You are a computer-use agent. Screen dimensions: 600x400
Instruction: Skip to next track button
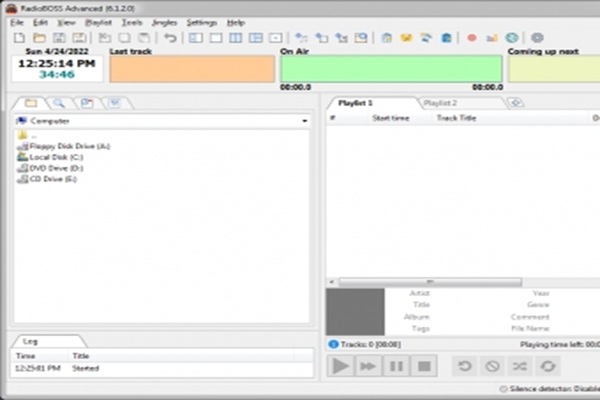368,367
